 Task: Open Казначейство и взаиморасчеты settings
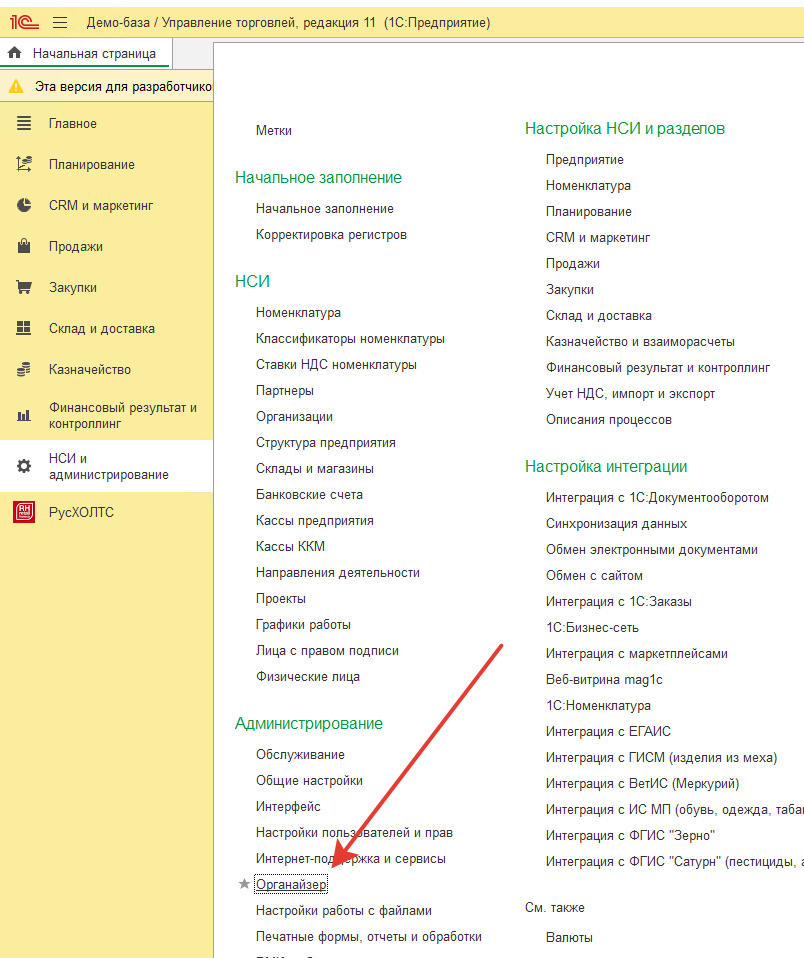[x=640, y=342]
